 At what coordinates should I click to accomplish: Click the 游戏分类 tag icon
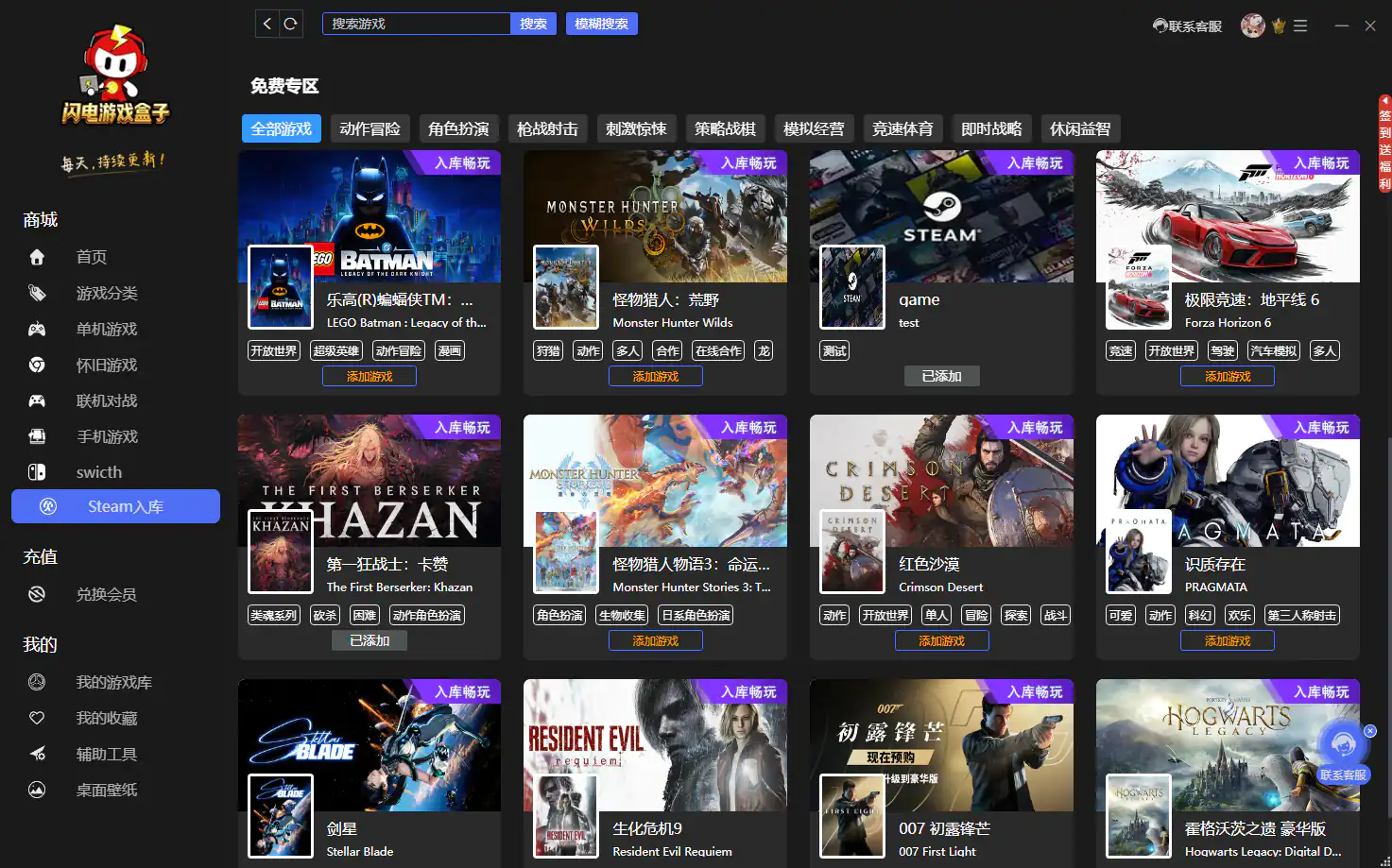(37, 293)
